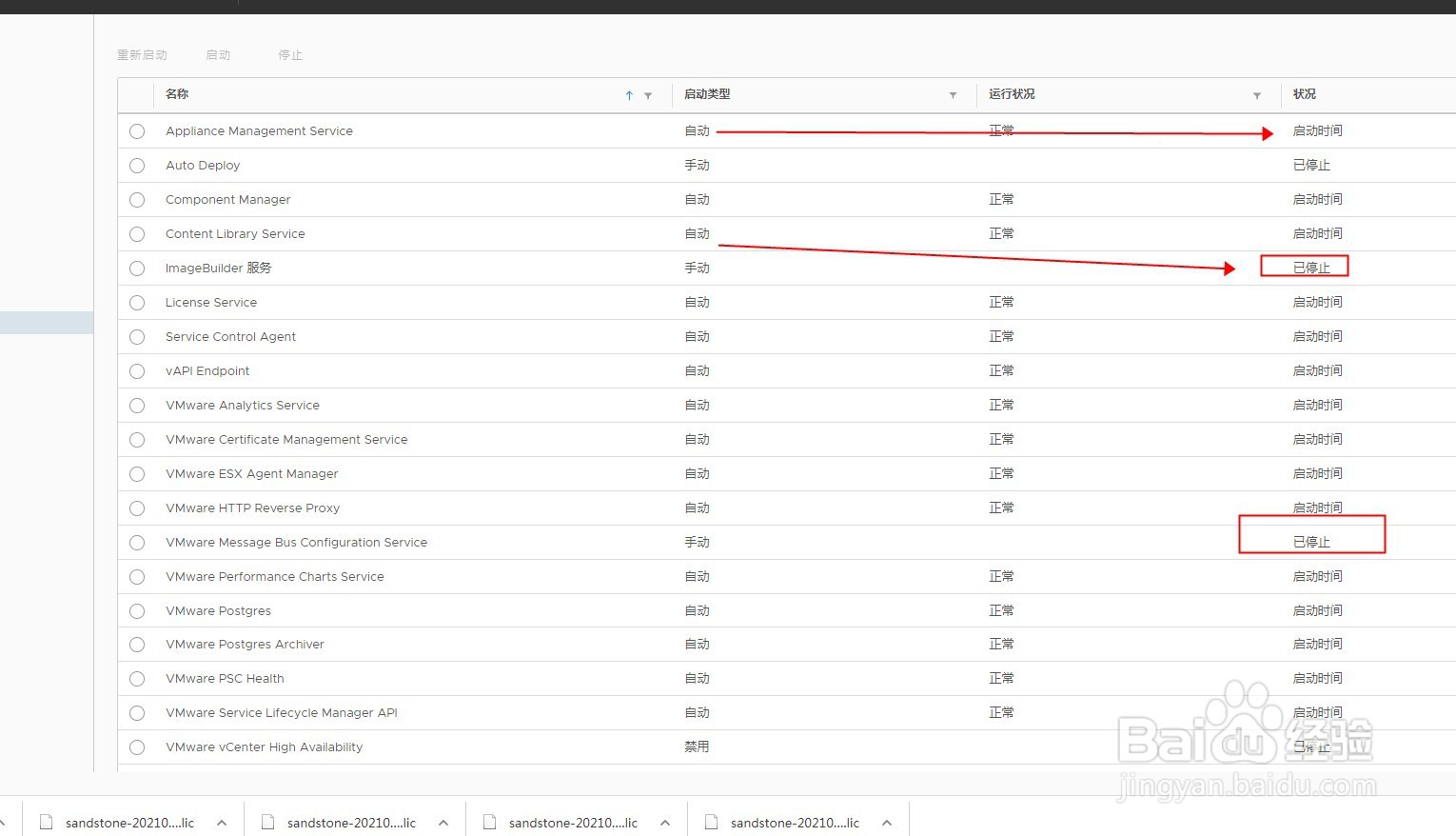Click the 重新启动 restart button
This screenshot has width=1456, height=836.
[142, 55]
